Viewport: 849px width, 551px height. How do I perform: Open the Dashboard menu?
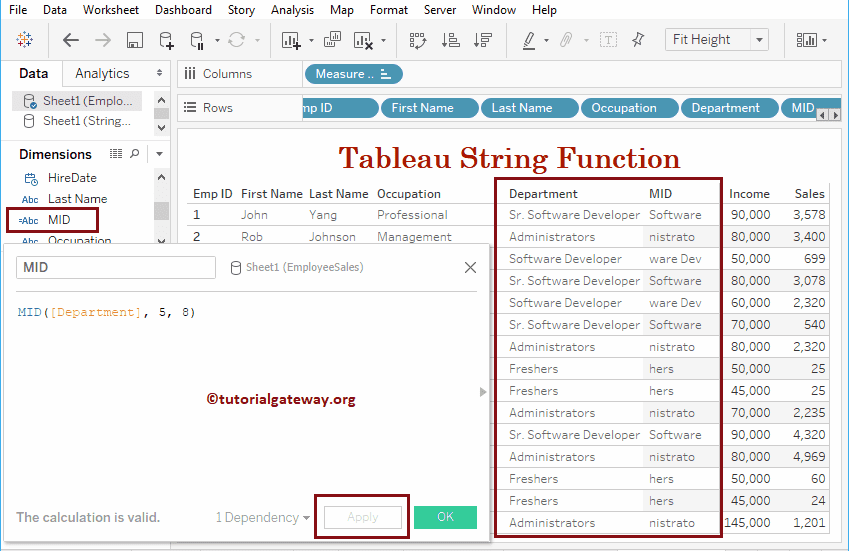(183, 10)
